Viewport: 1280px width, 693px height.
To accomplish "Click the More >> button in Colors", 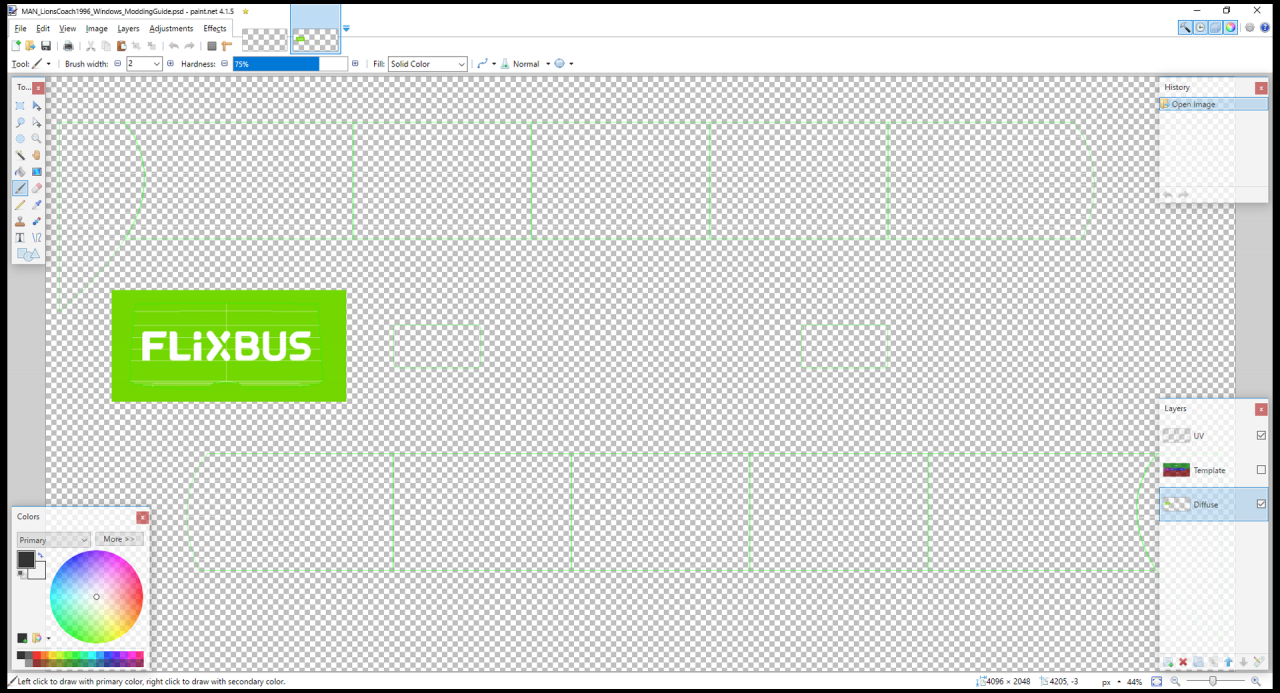I will [x=119, y=540].
